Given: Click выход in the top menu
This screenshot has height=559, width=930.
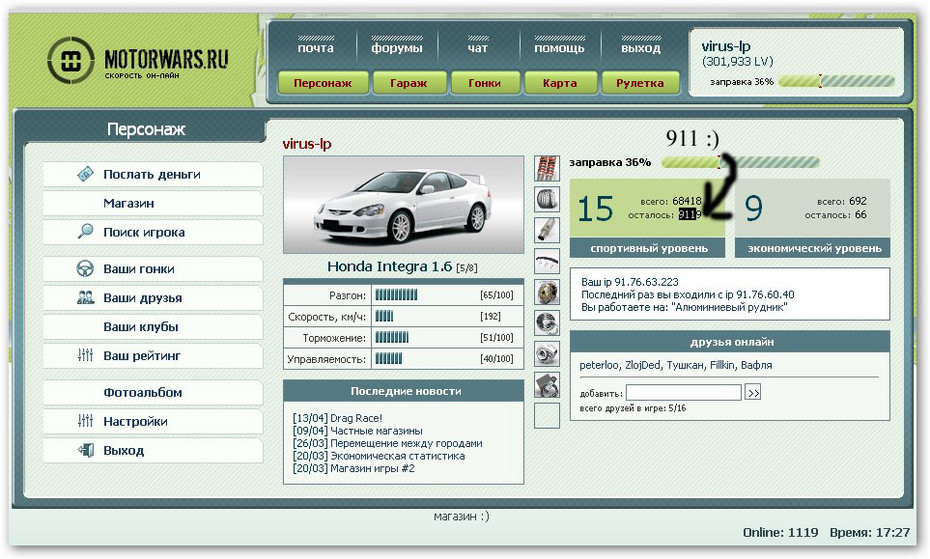Looking at the screenshot, I should click(641, 47).
